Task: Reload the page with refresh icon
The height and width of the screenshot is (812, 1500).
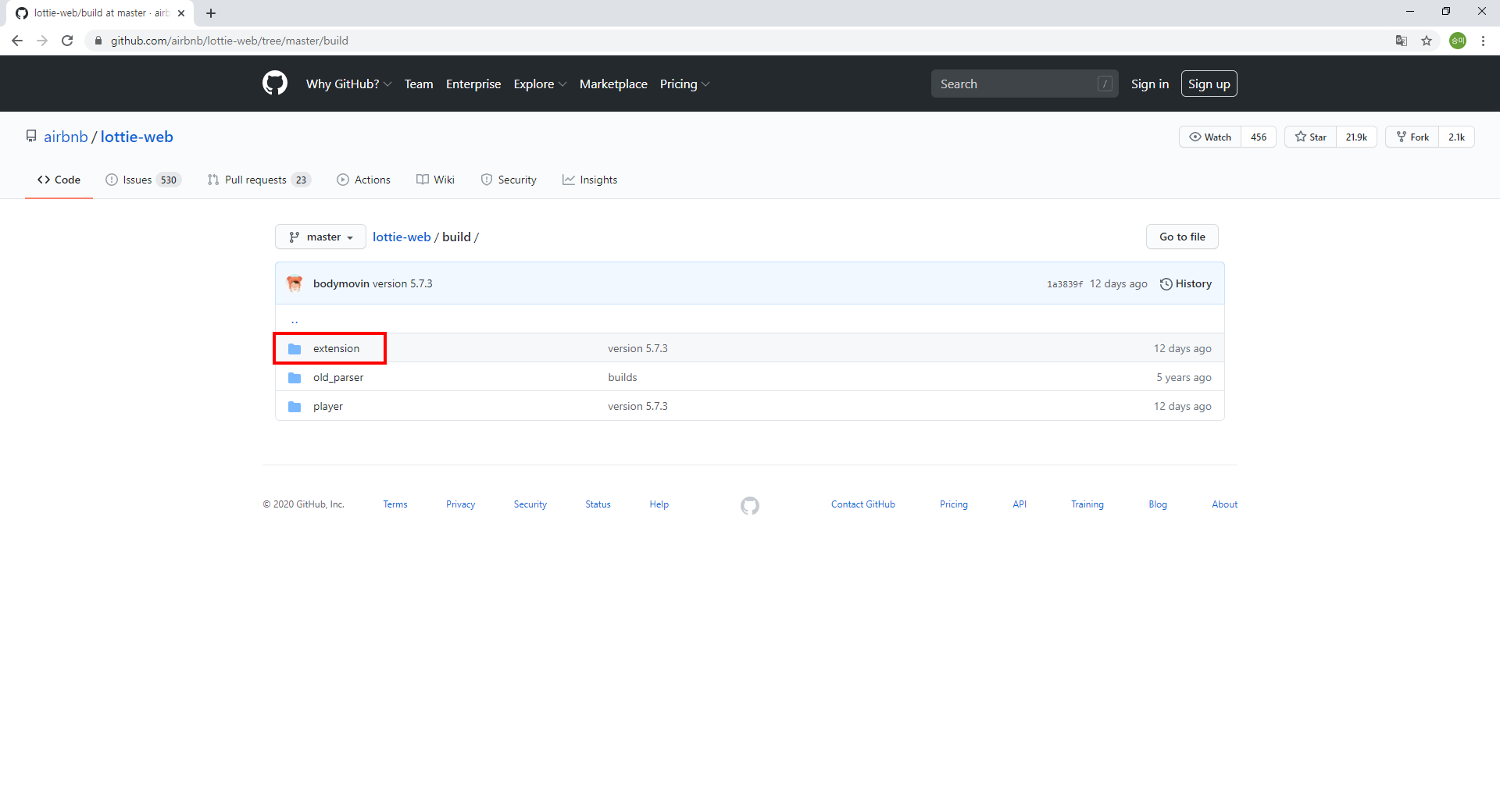Action: pyautogui.click(x=67, y=41)
